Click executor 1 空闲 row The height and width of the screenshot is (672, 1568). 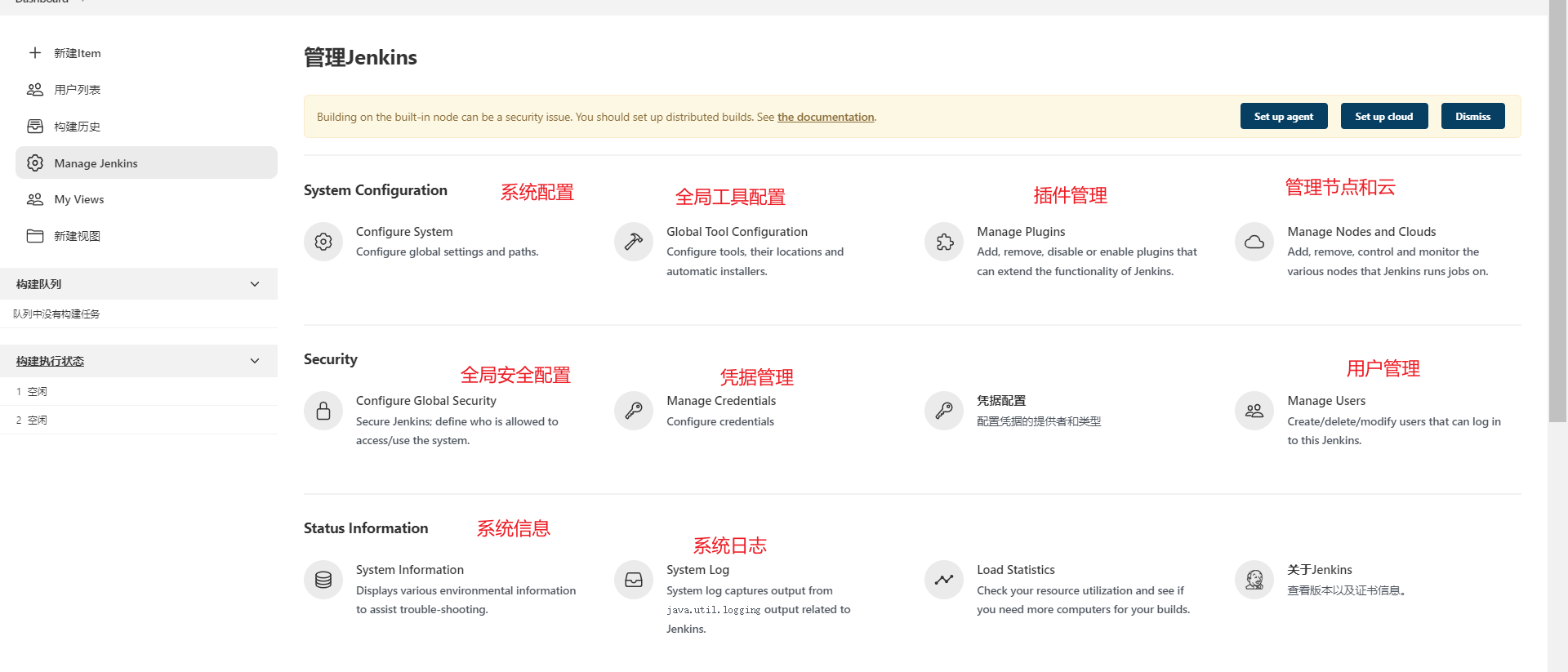pos(139,391)
